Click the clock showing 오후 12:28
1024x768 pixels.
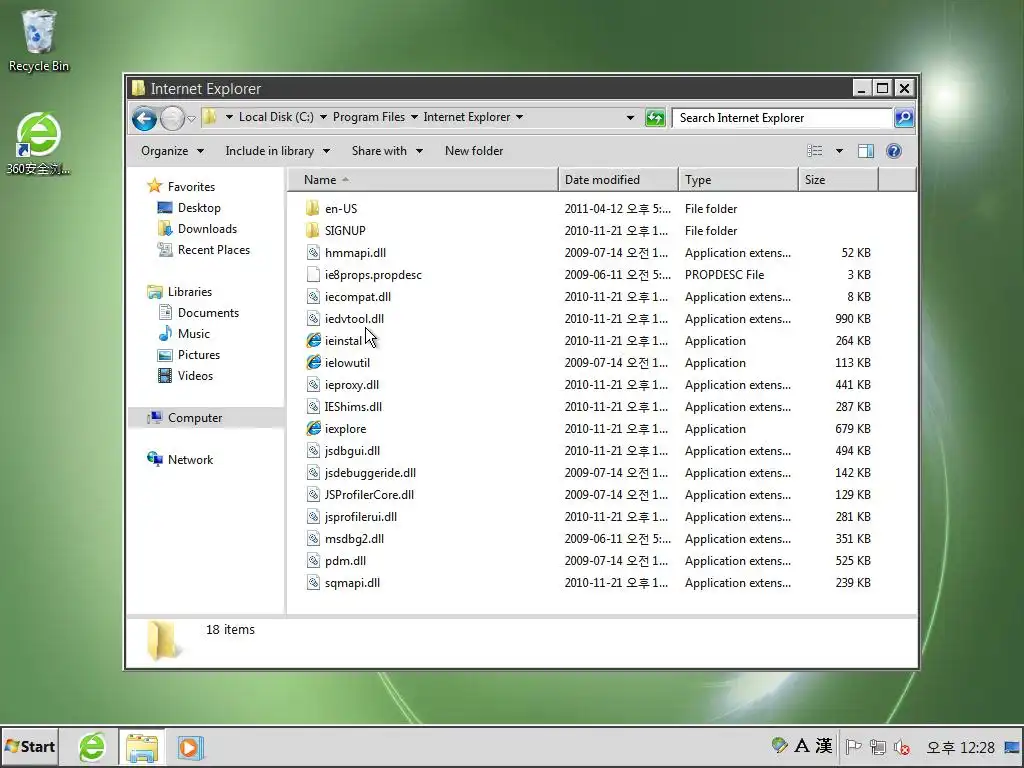(961, 747)
